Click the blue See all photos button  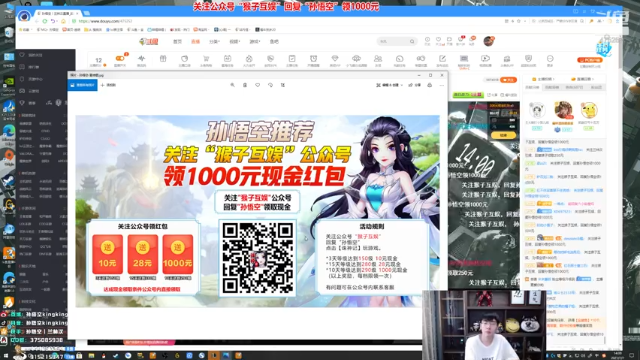coord(82,85)
